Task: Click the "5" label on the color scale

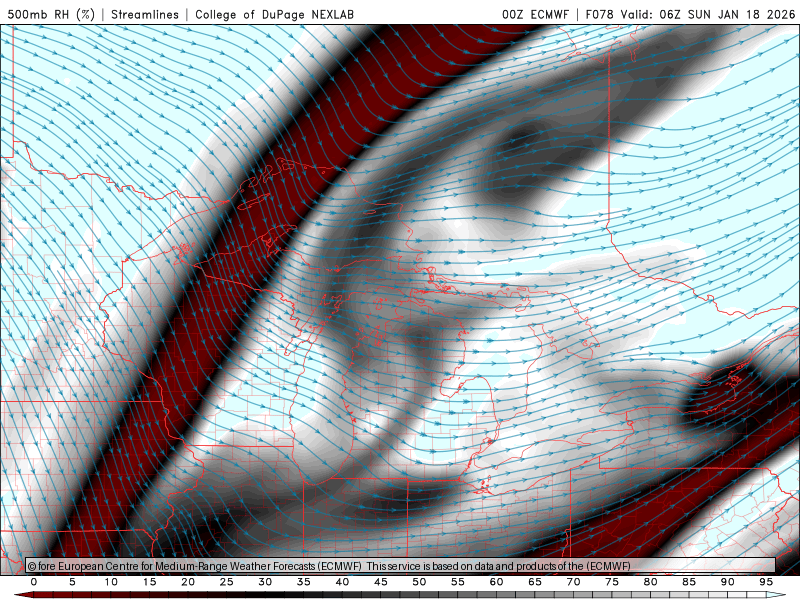Action: tap(72, 582)
